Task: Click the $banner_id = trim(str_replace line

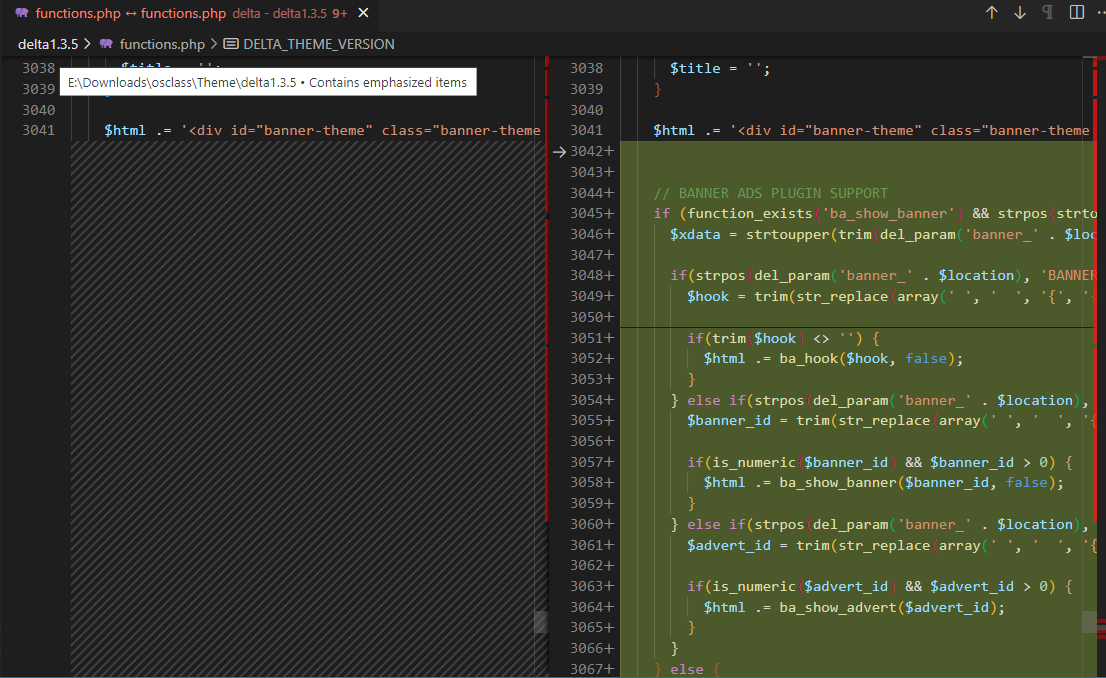Action: point(892,421)
